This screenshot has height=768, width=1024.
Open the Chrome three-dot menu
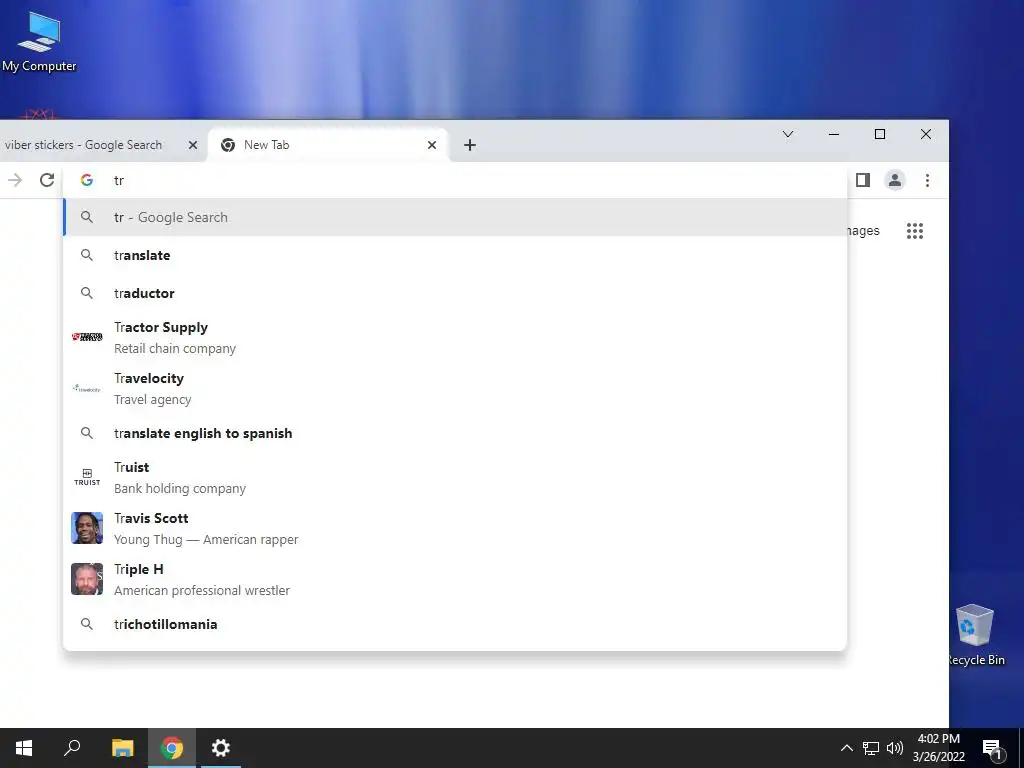tap(927, 180)
